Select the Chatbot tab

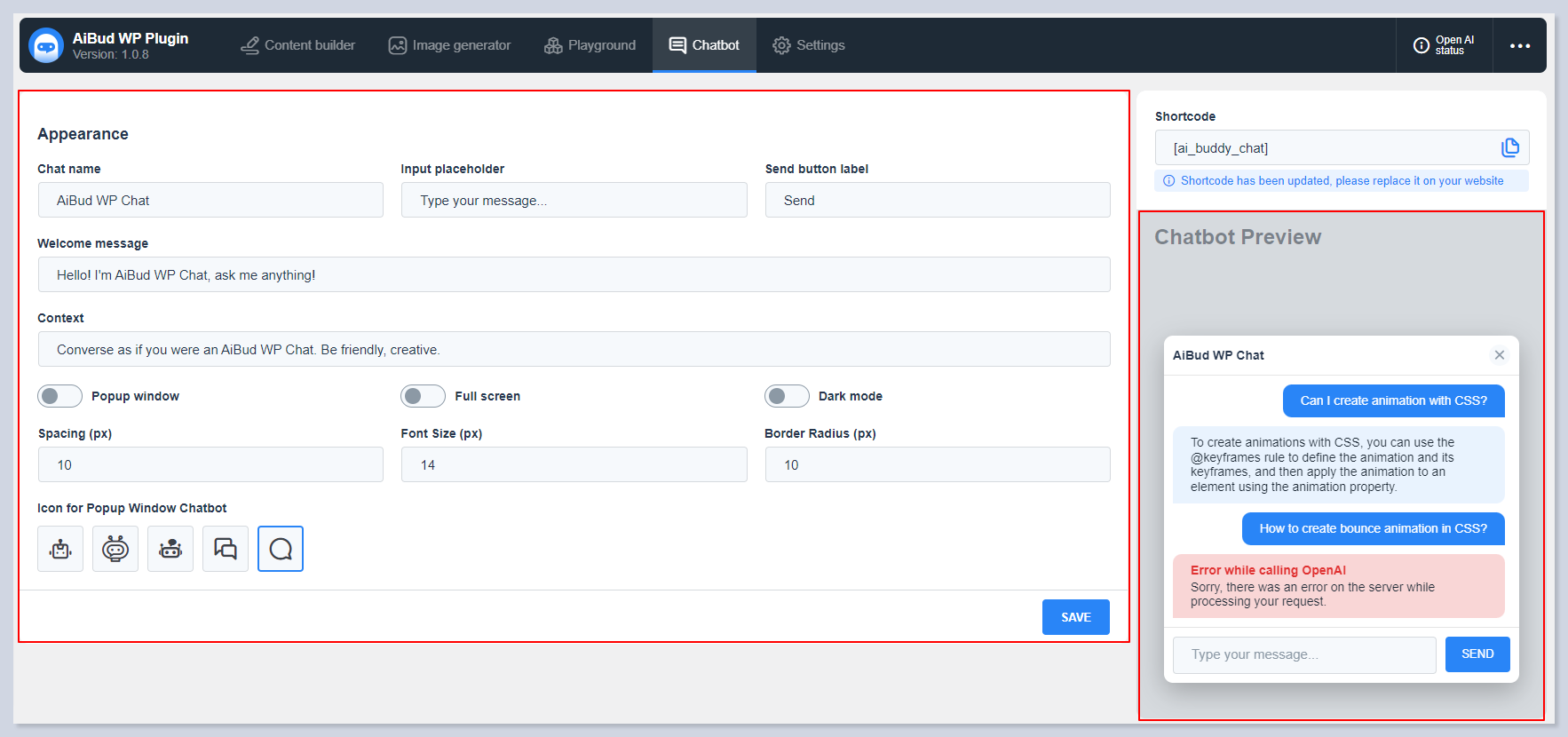tap(704, 45)
